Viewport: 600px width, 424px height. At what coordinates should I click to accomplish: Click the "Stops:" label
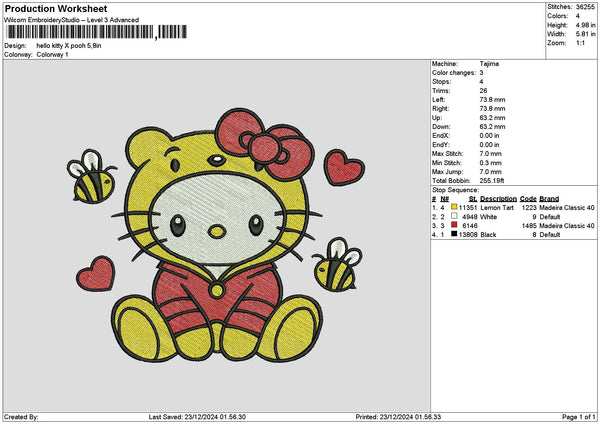[x=442, y=82]
